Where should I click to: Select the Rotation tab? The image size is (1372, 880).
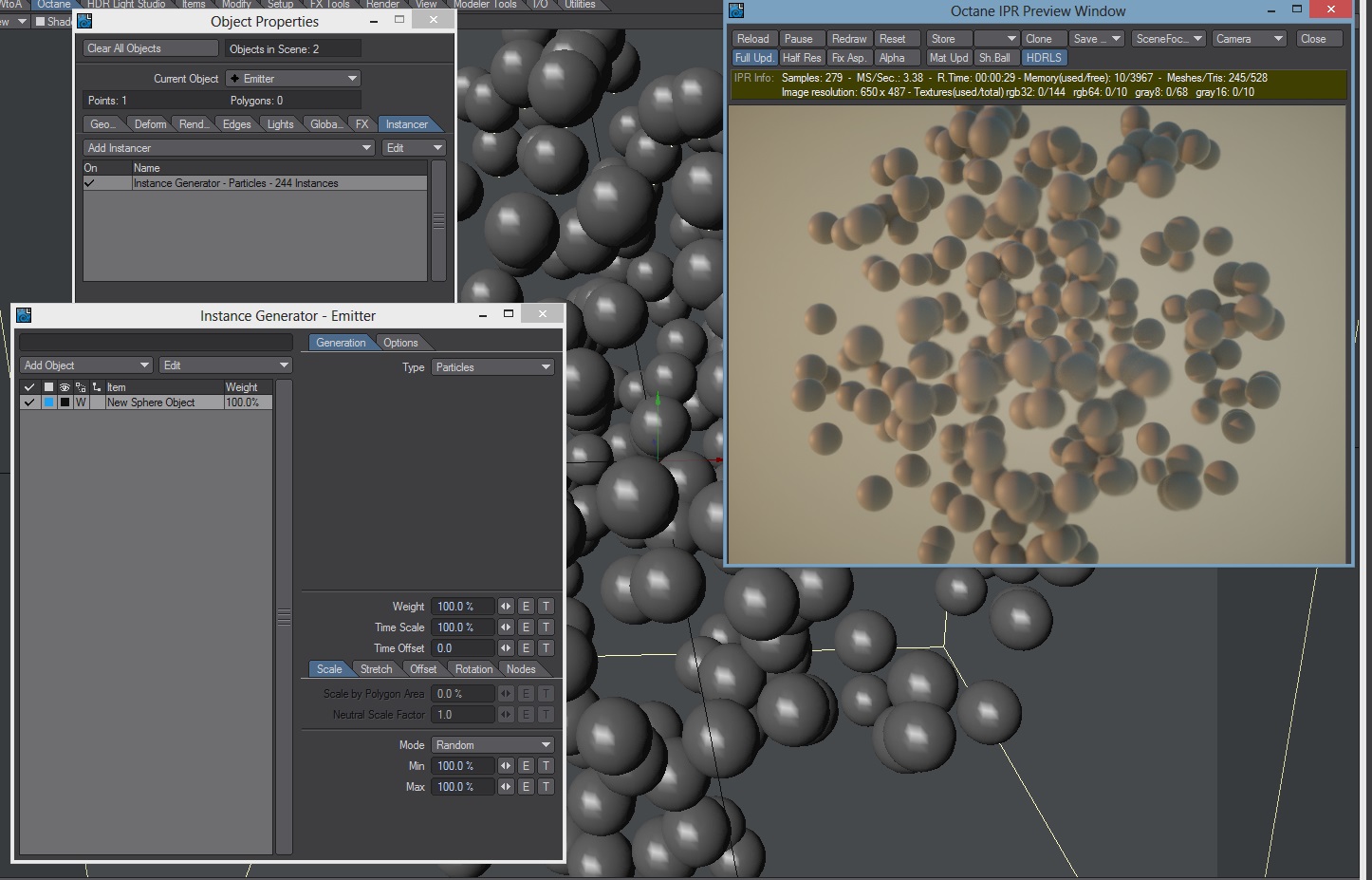[x=473, y=669]
